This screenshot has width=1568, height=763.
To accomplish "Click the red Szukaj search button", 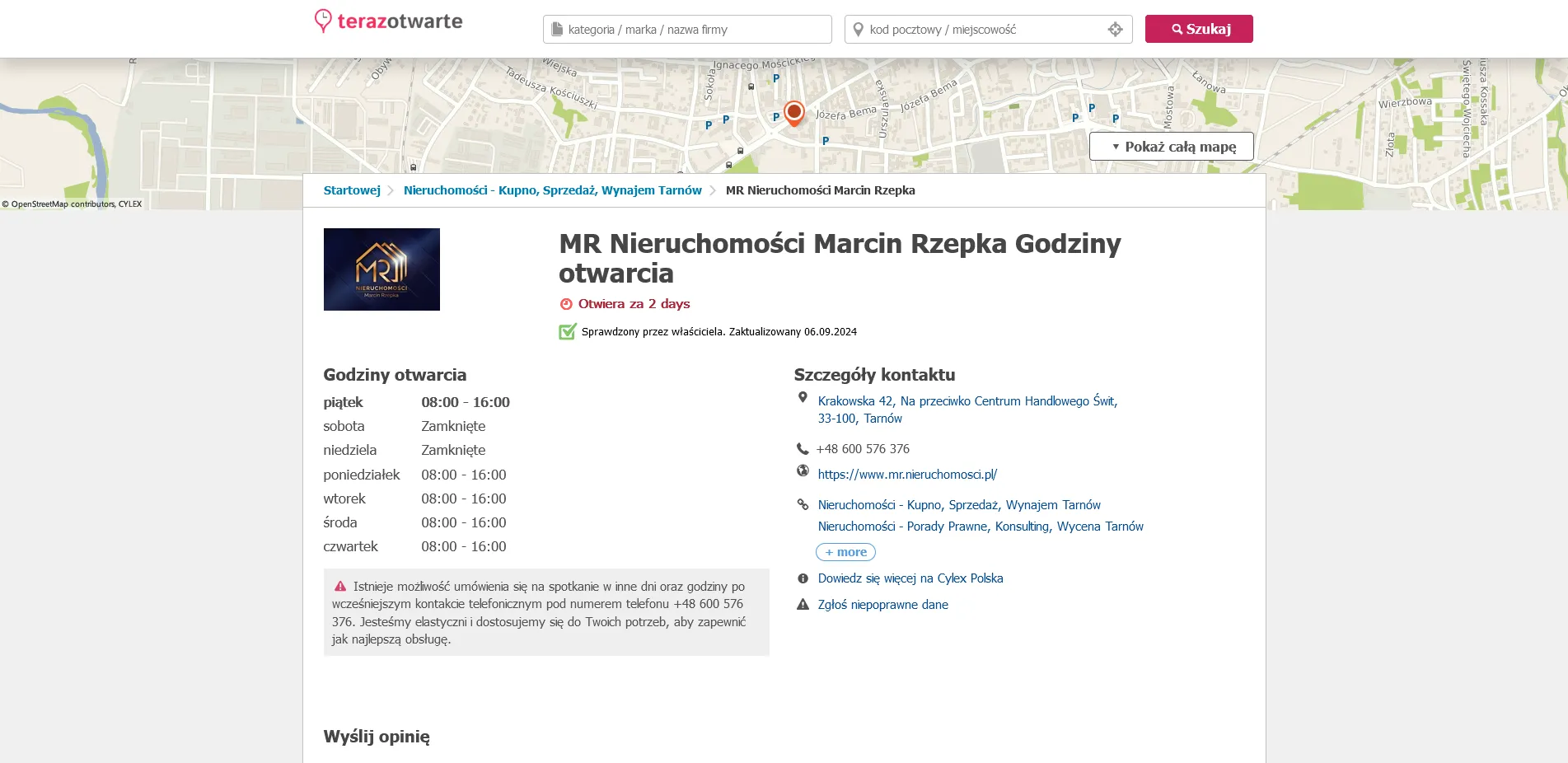I will point(1199,29).
